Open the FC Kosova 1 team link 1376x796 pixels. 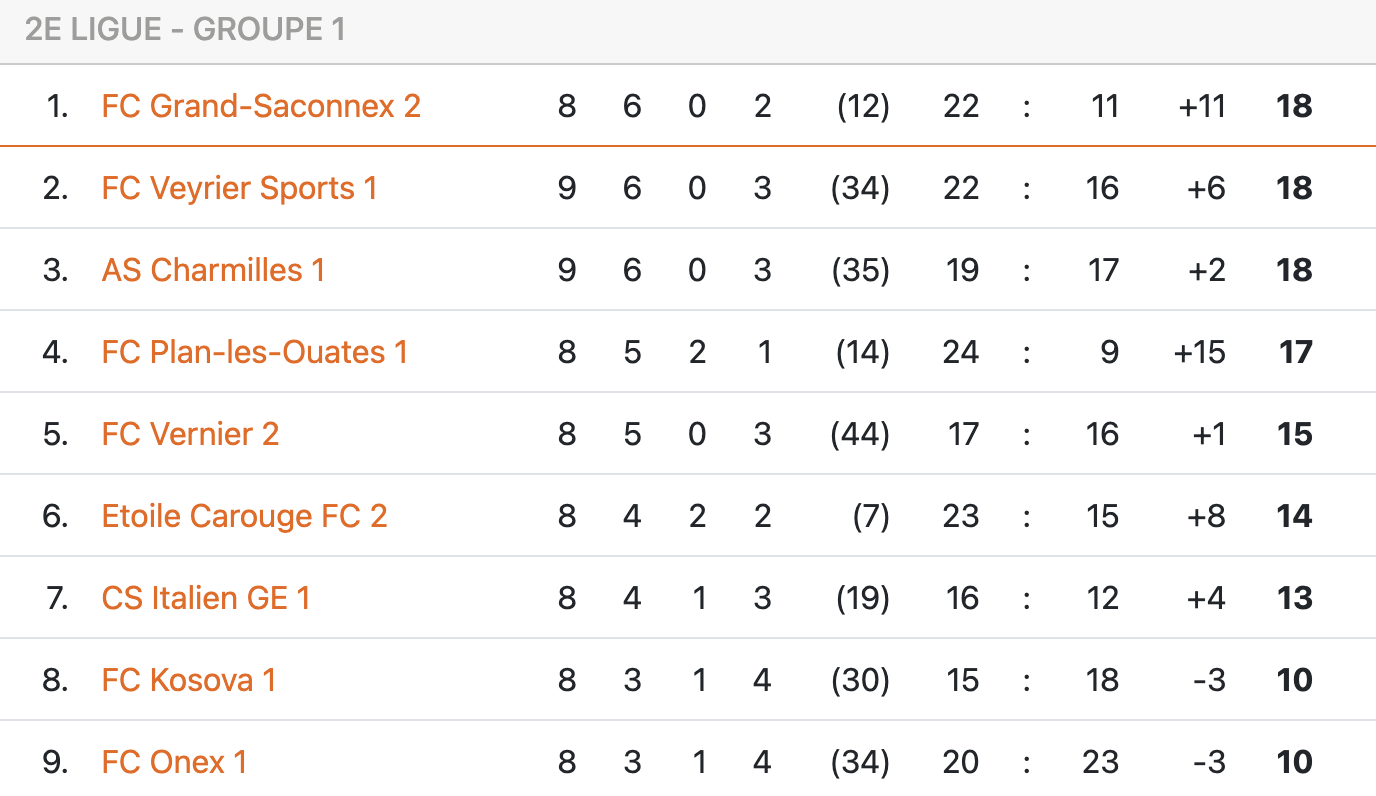pos(188,680)
